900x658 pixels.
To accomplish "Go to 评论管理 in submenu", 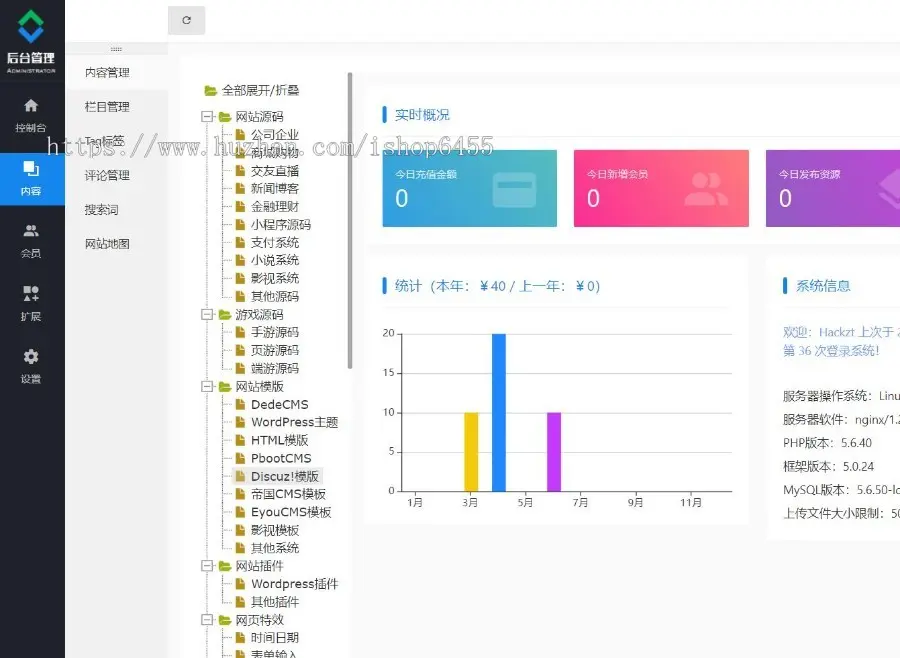I will pos(107,176).
